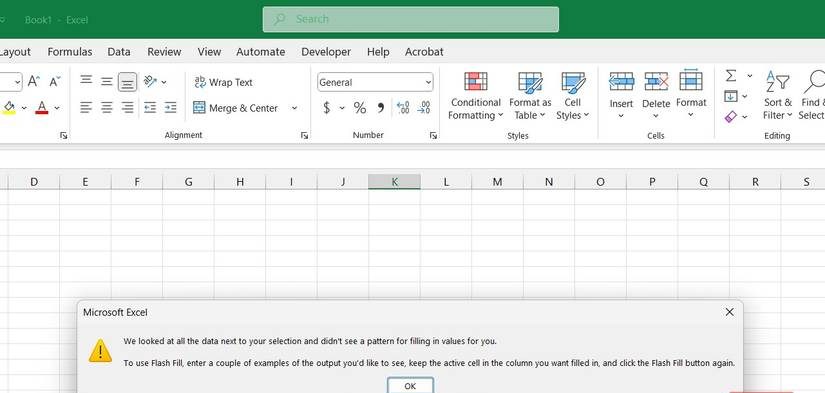Click OK in the Flash Fill dialog
825x393 pixels.
tap(410, 386)
